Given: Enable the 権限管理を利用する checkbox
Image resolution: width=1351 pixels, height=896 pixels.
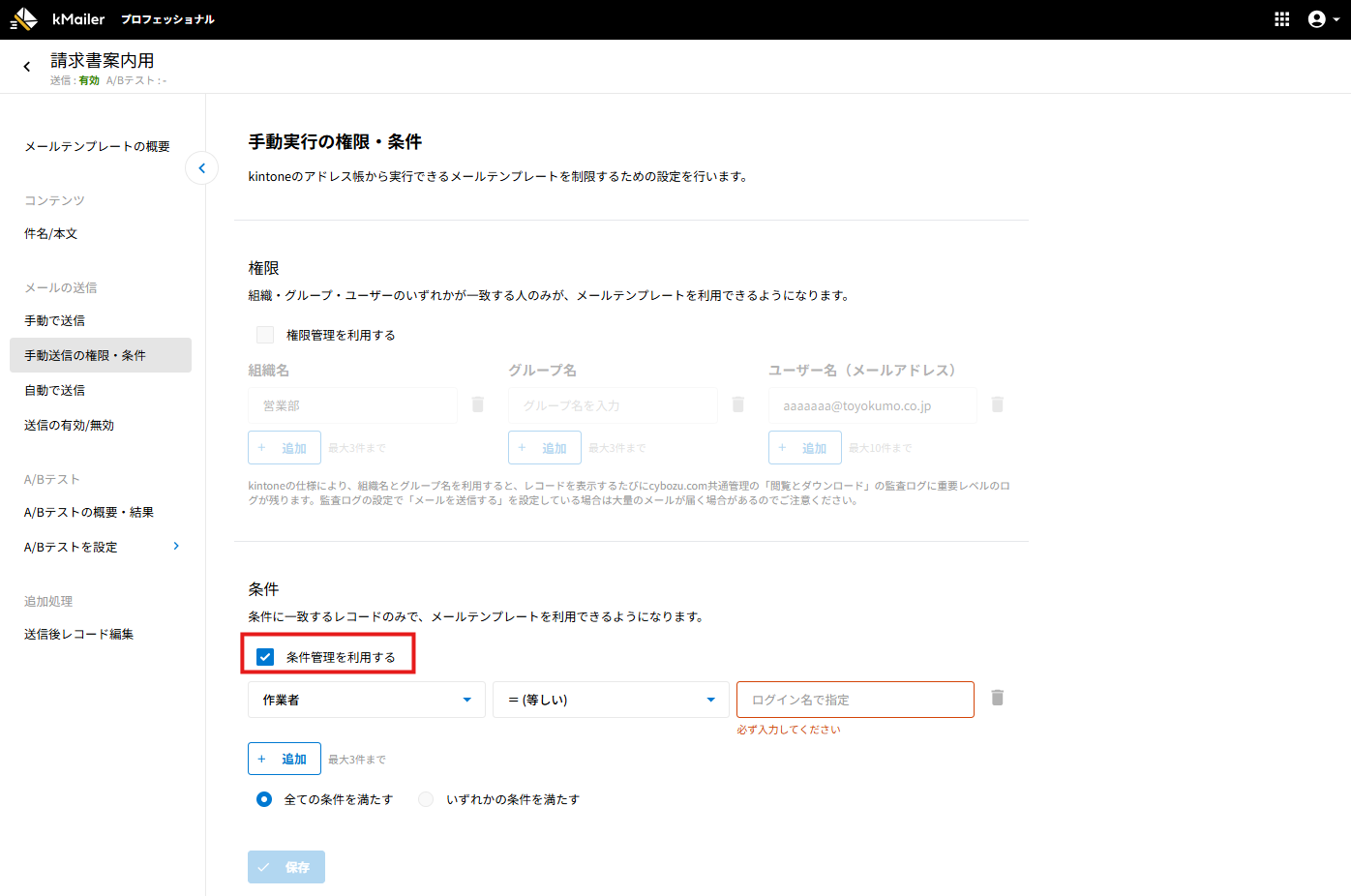Looking at the screenshot, I should 265,335.
